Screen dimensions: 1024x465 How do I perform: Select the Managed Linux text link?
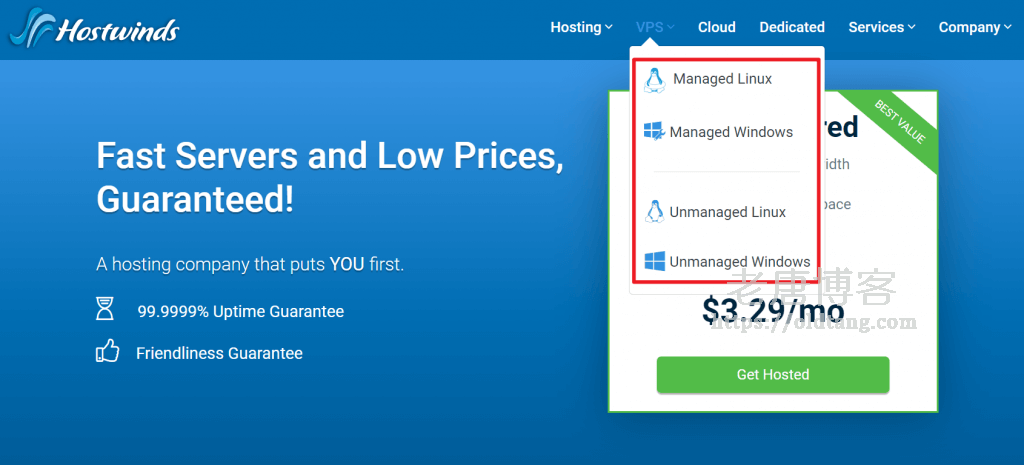pos(722,79)
